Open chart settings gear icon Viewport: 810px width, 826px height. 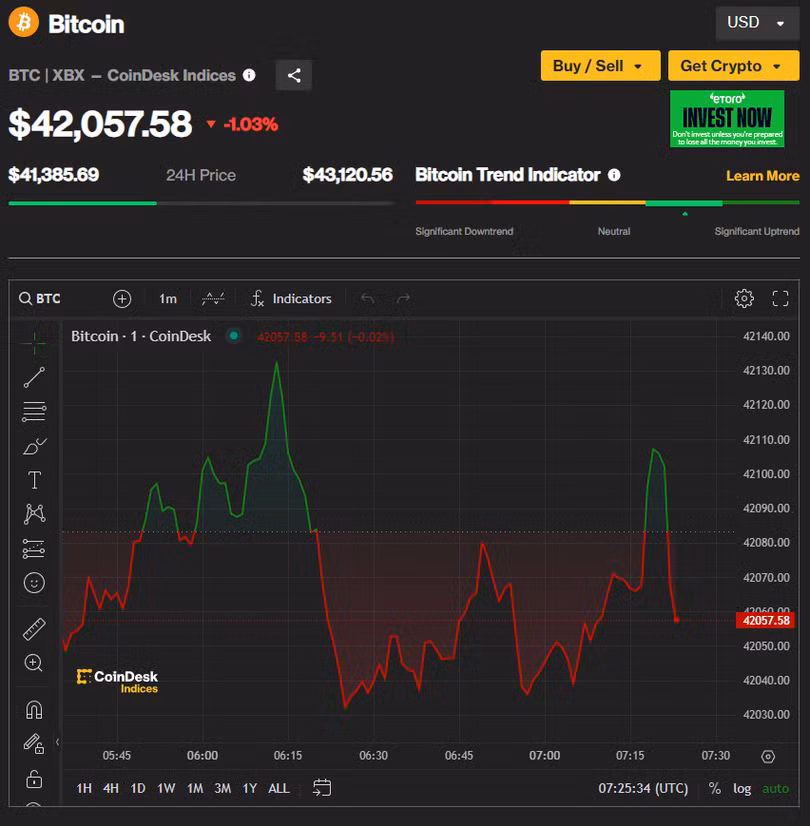(x=743, y=298)
